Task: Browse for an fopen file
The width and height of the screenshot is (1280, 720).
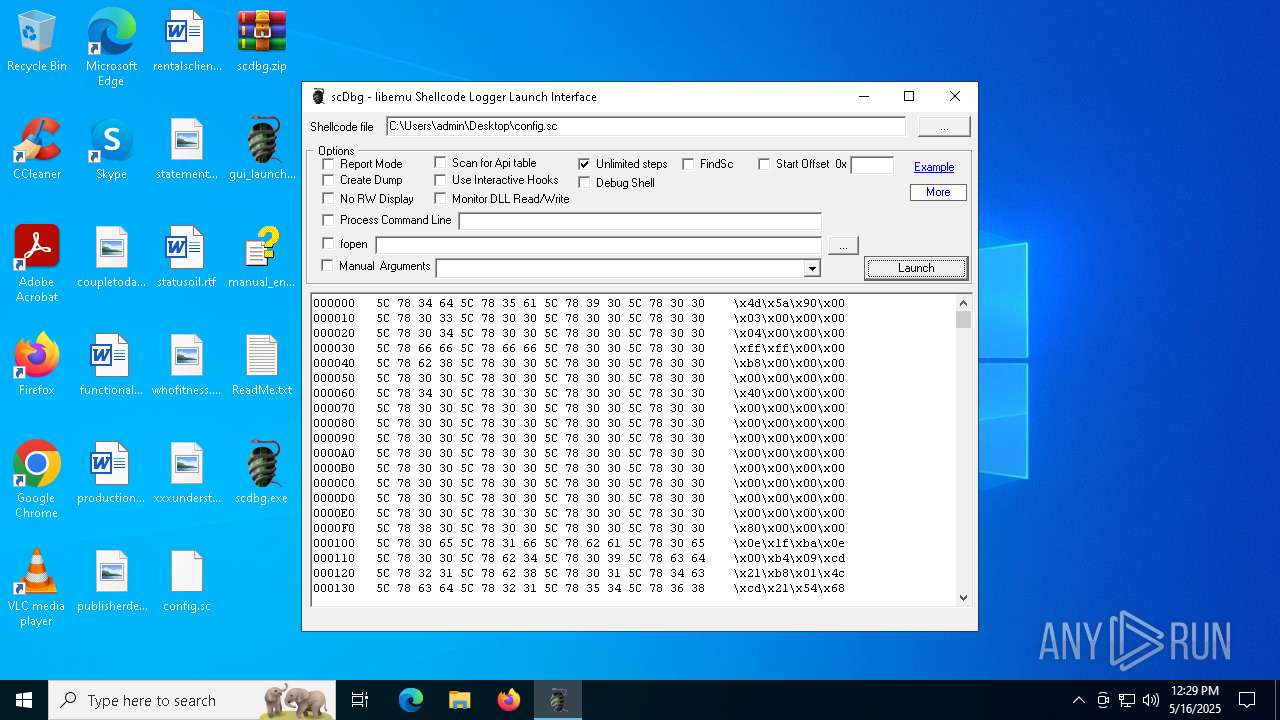Action: coord(843,245)
